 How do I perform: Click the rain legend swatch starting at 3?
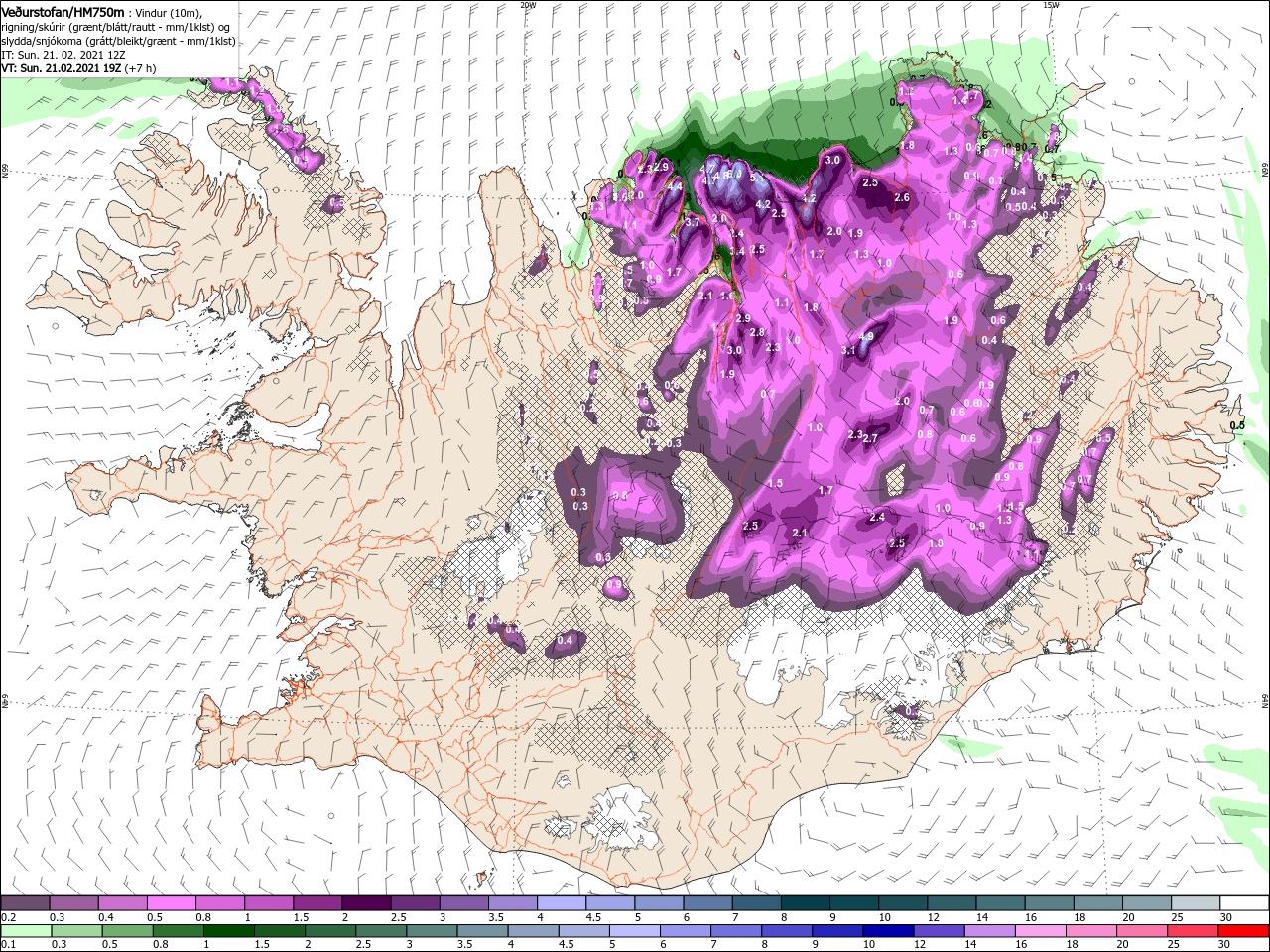(x=432, y=931)
